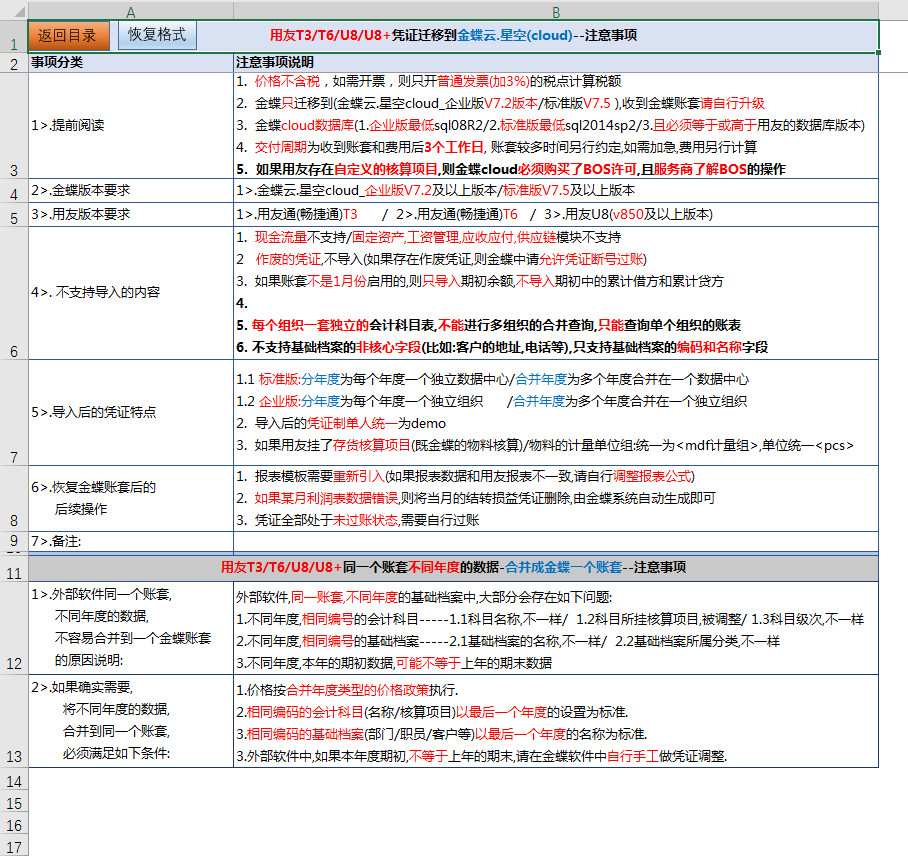
Task: Select column B header
Action: point(555,10)
